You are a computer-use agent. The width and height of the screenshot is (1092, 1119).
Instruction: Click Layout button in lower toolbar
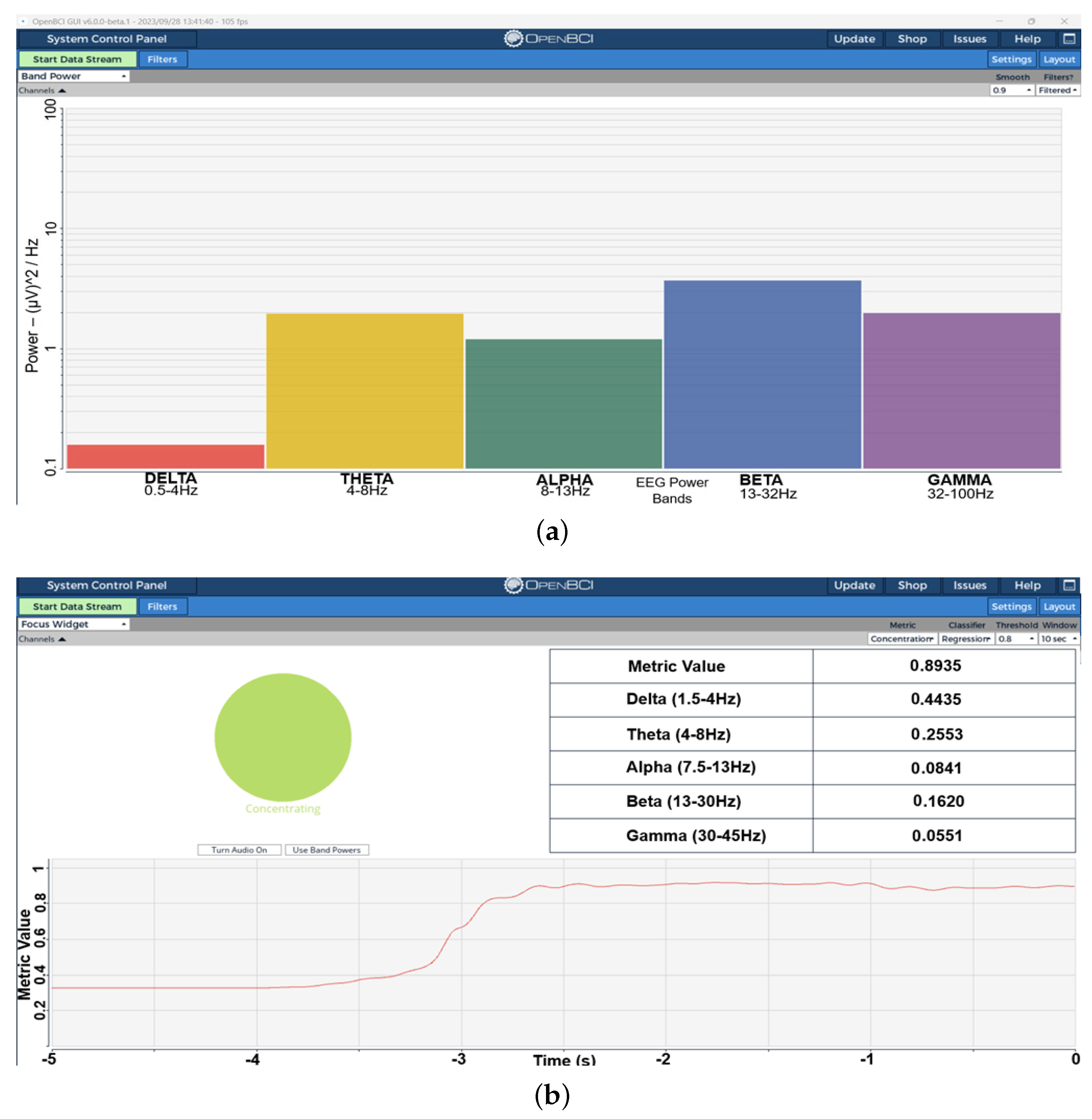pos(1059,606)
